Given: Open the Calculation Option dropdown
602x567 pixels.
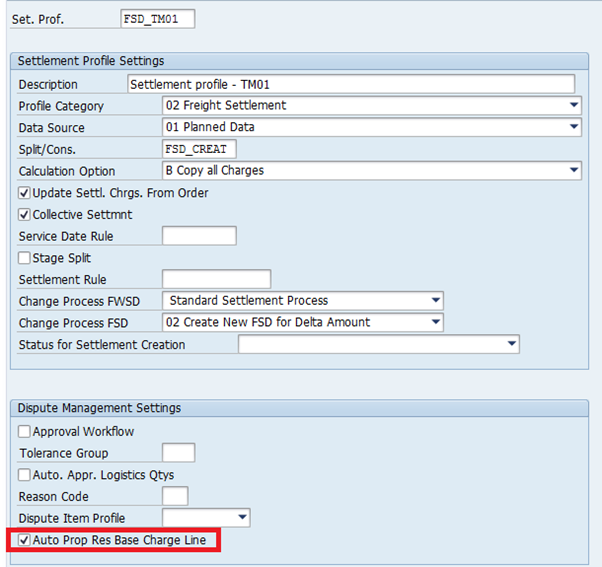Looking at the screenshot, I should click(x=573, y=171).
